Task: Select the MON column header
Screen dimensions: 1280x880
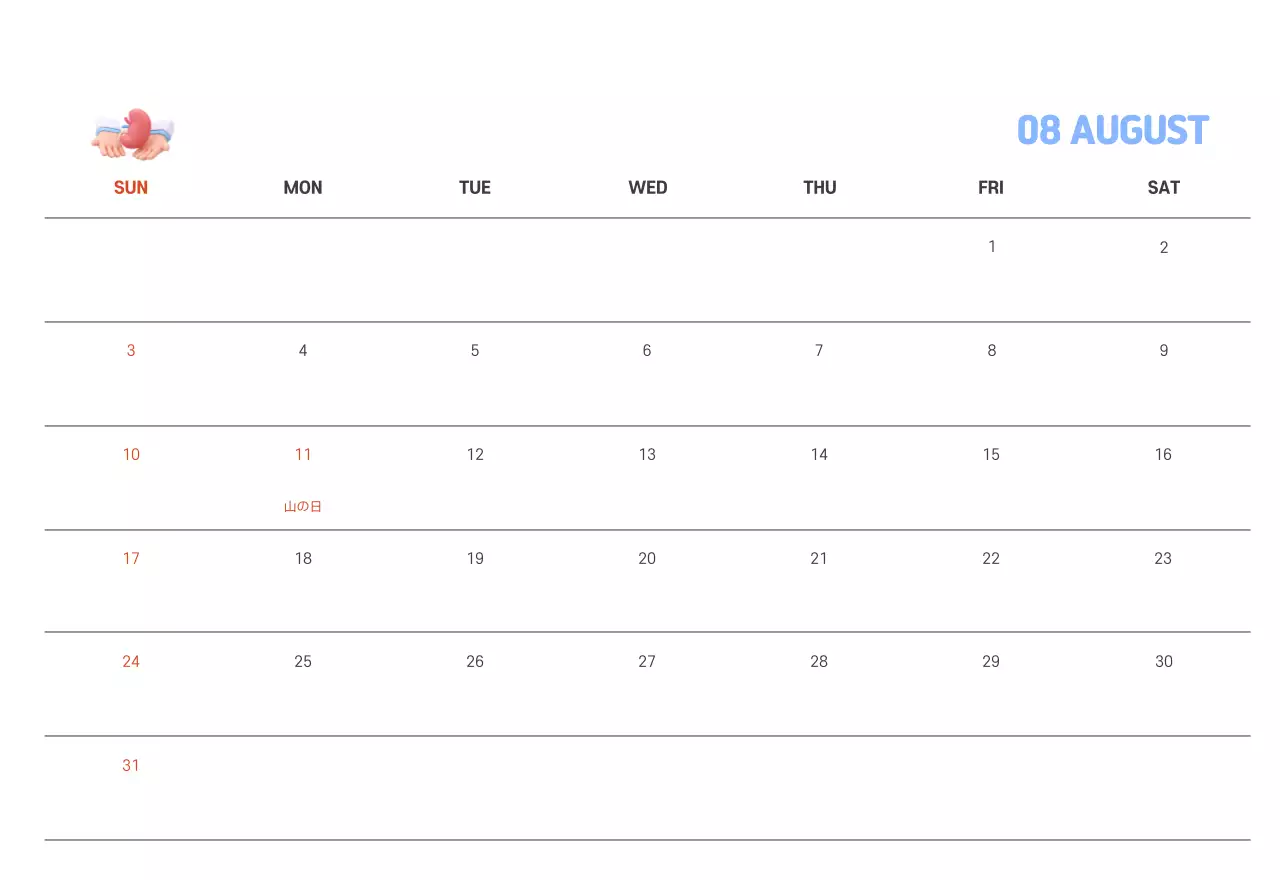Action: point(303,188)
